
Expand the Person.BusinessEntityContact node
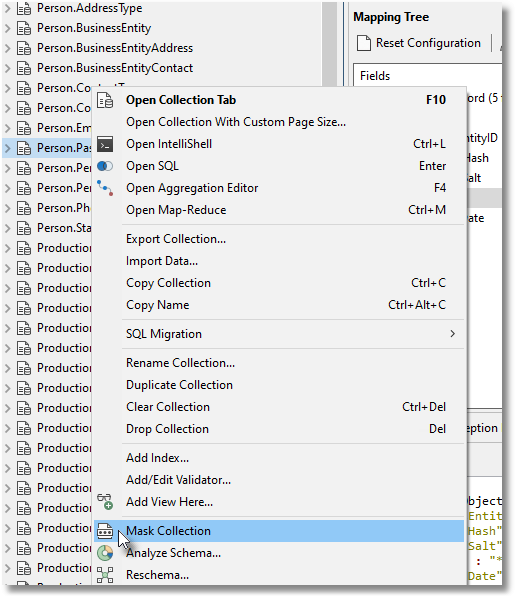pyautogui.click(x=8, y=68)
